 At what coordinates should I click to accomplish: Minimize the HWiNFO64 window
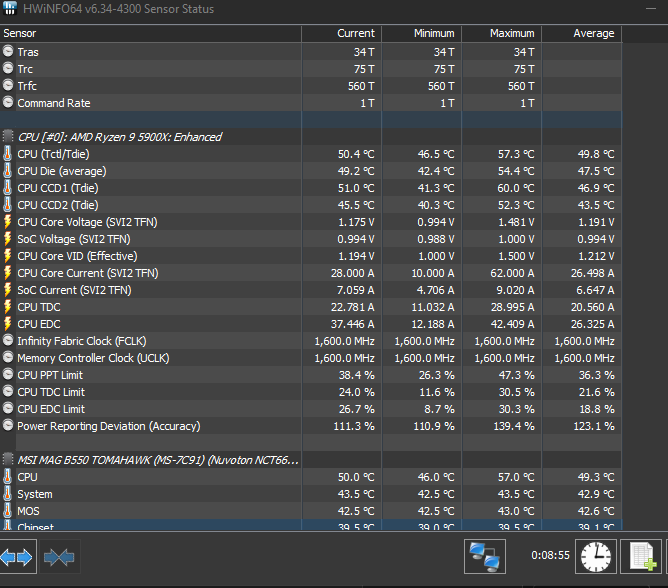(651, 9)
